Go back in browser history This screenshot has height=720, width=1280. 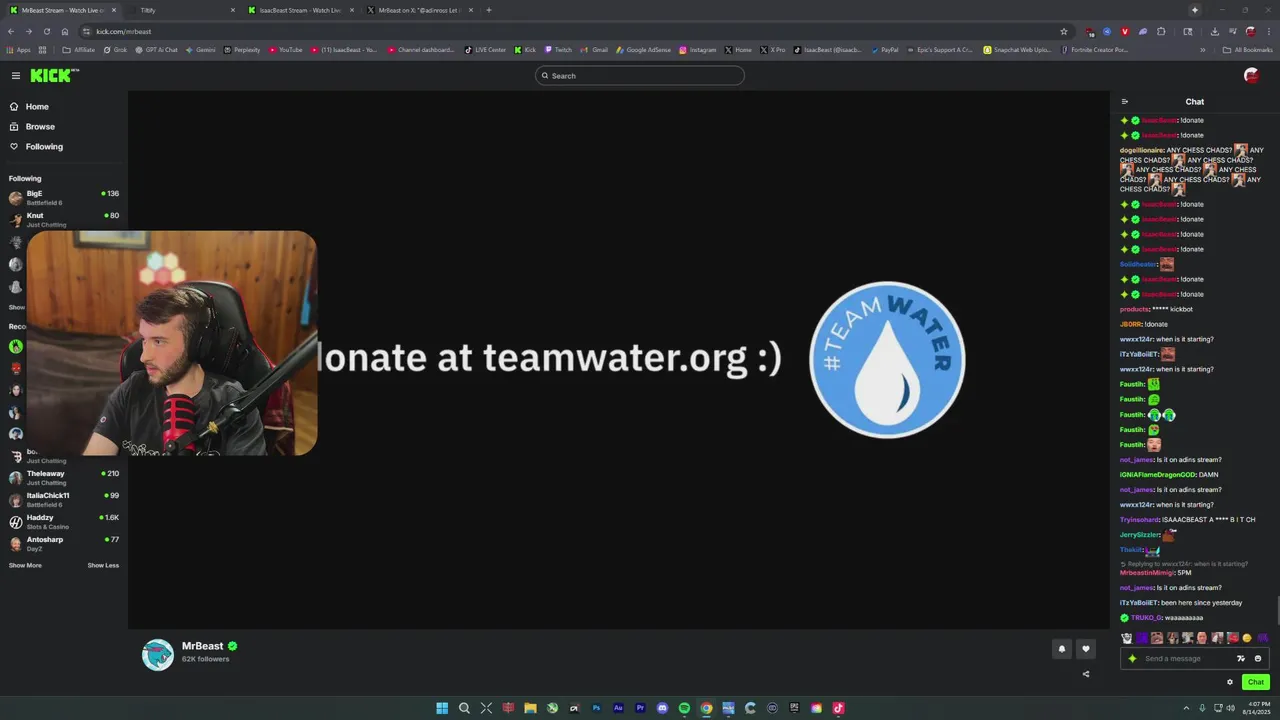11,31
